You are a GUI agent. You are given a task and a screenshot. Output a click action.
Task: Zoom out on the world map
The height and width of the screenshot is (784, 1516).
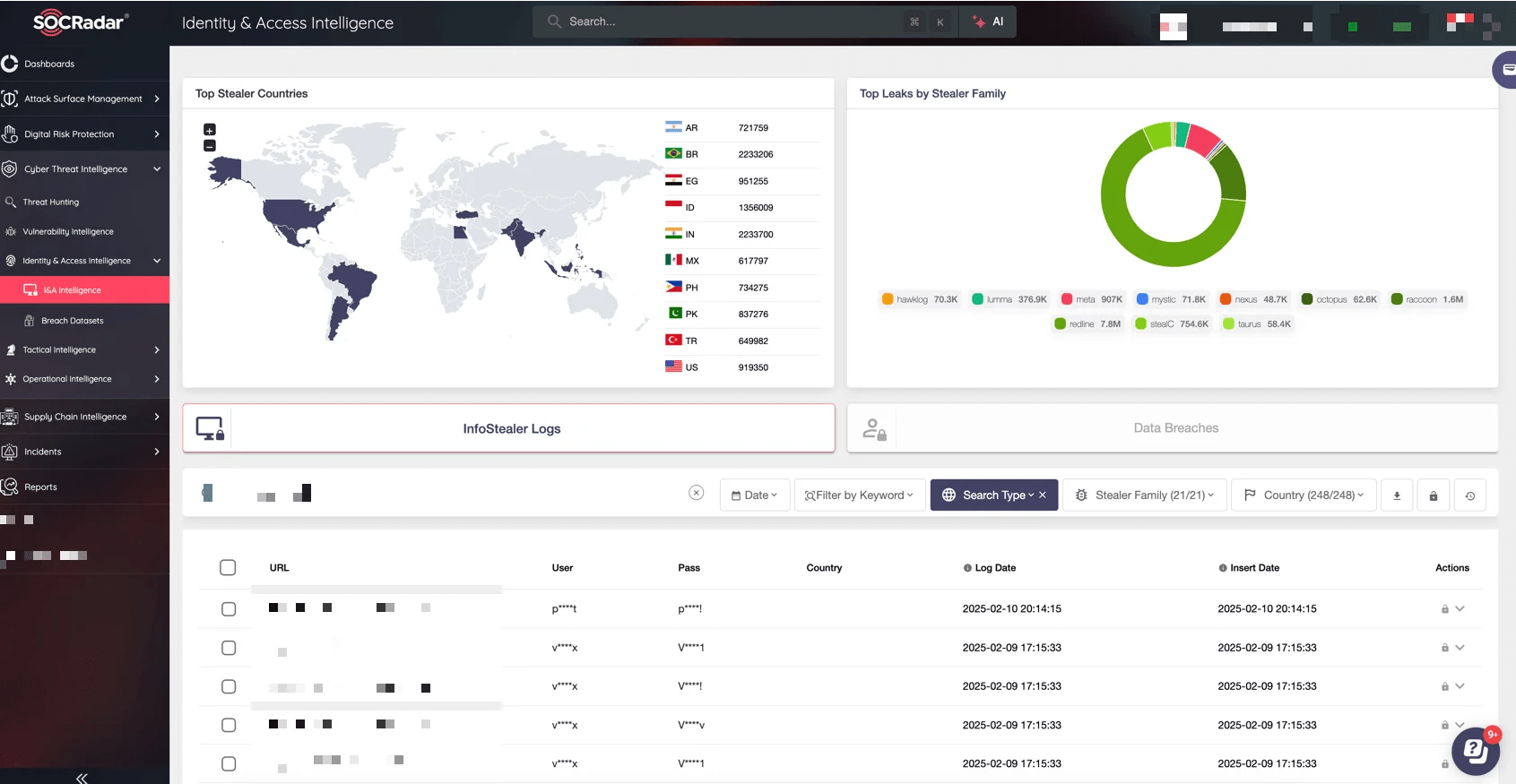[x=210, y=145]
